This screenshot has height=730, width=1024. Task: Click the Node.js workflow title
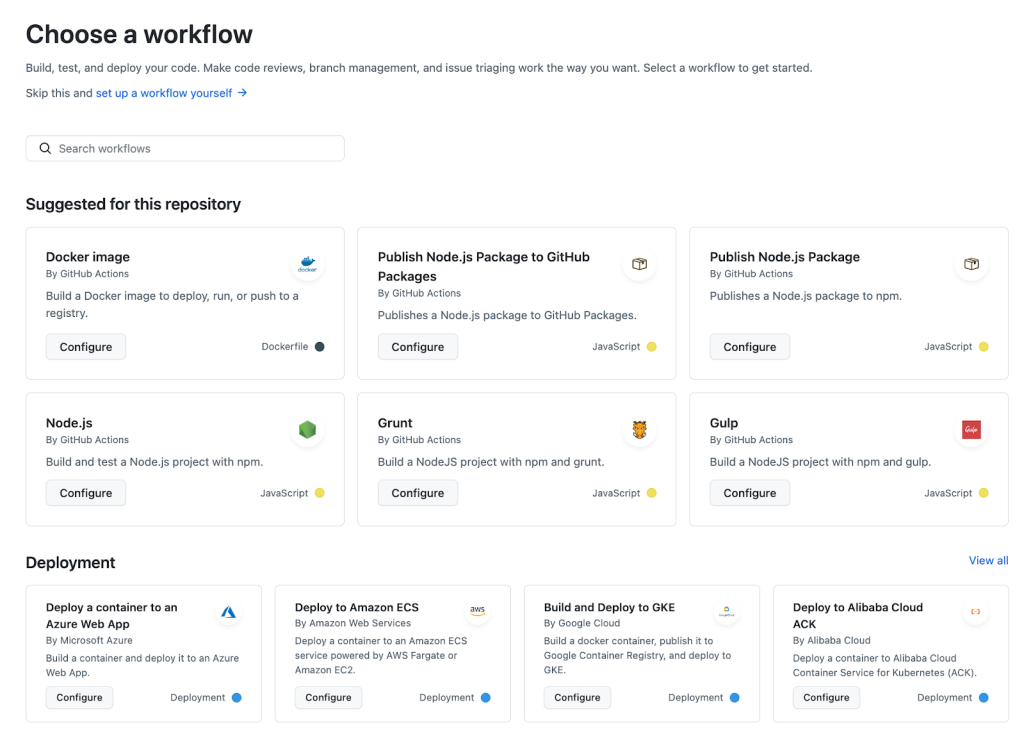click(x=69, y=423)
